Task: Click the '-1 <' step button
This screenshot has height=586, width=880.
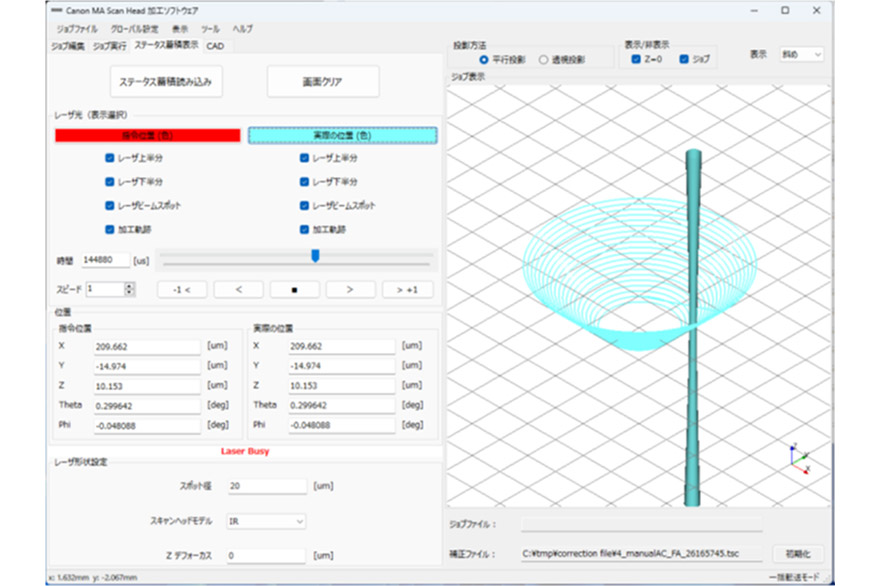Action: click(x=181, y=289)
